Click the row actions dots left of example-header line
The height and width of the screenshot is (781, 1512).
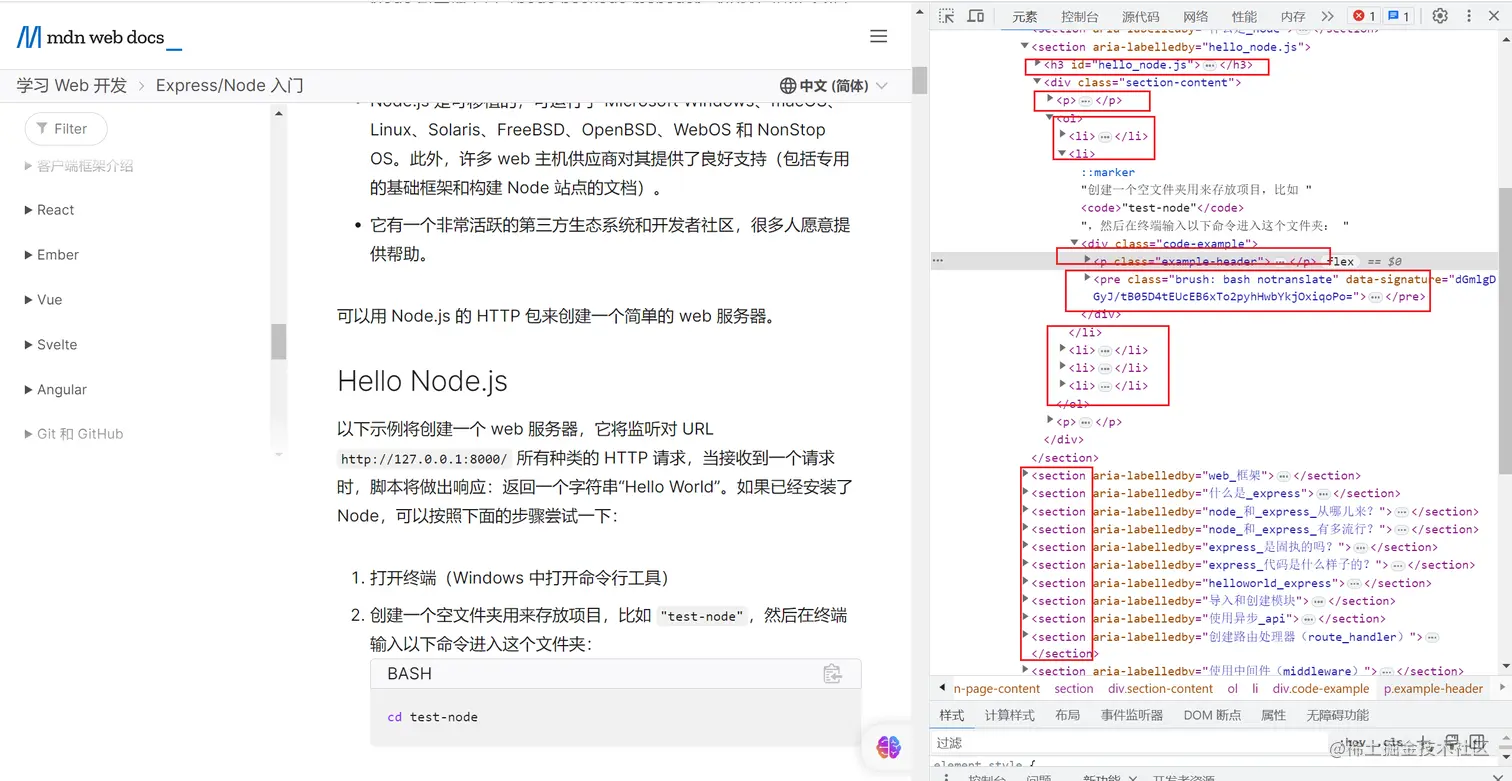[938, 260]
